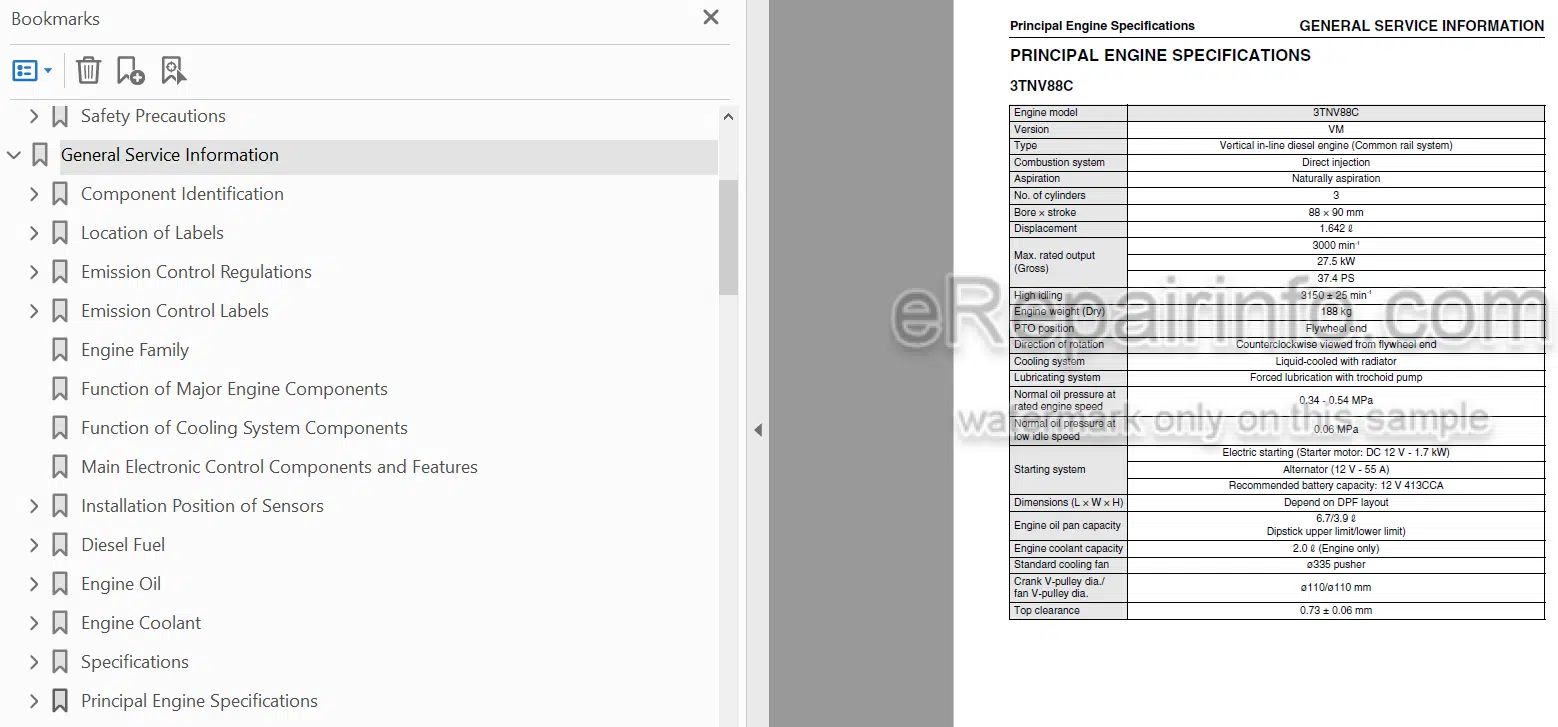Expand the Engine Oil bookmark
This screenshot has height=727, width=1558.
[34, 584]
